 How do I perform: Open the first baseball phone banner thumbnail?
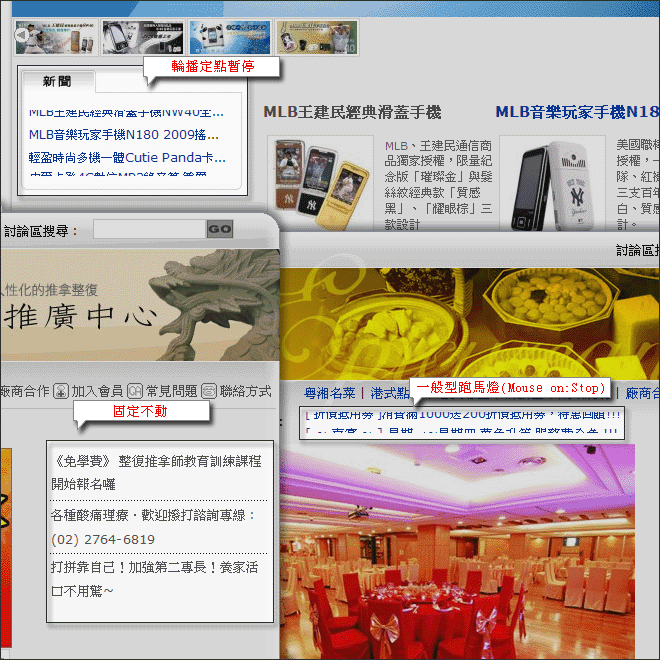coord(56,37)
